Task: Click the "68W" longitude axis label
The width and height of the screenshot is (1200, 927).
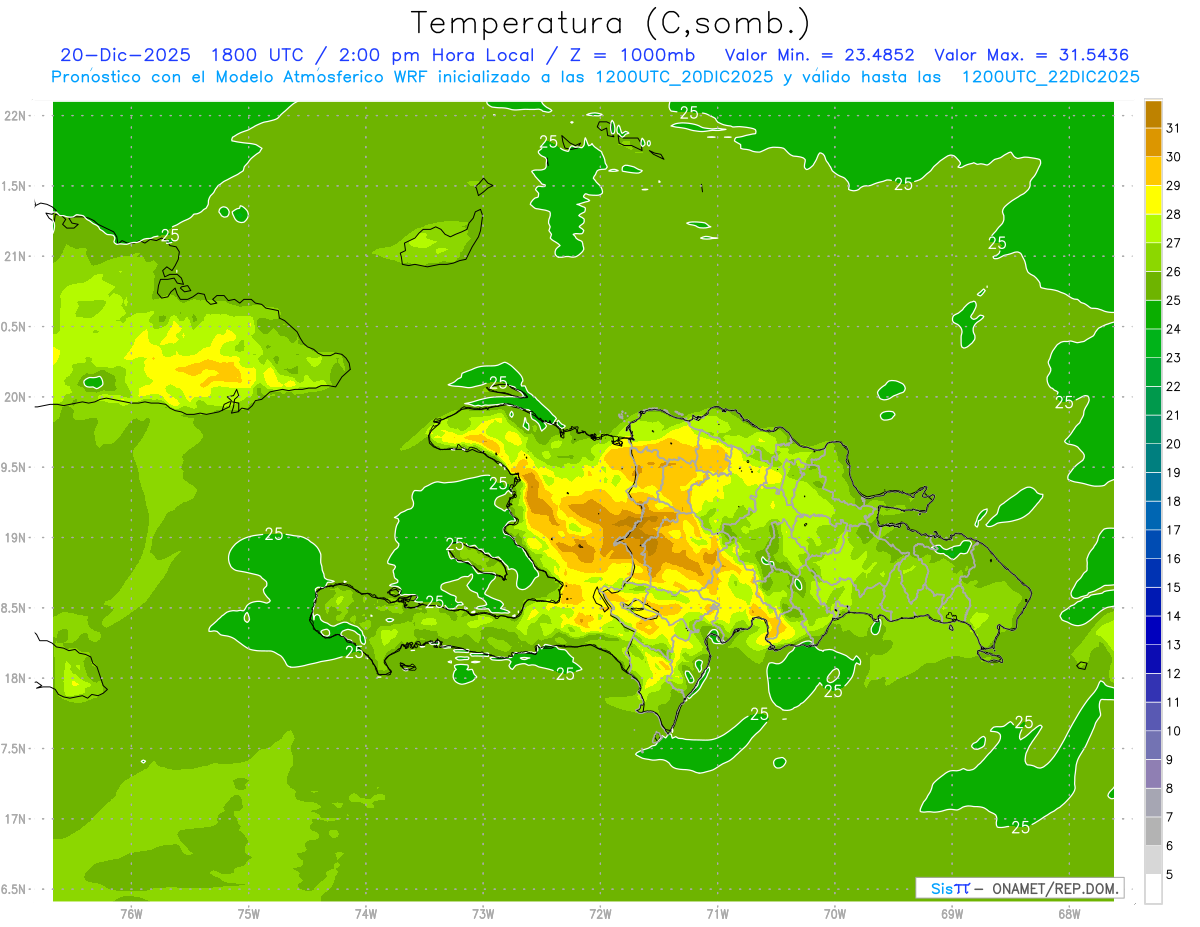Action: [x=1069, y=914]
